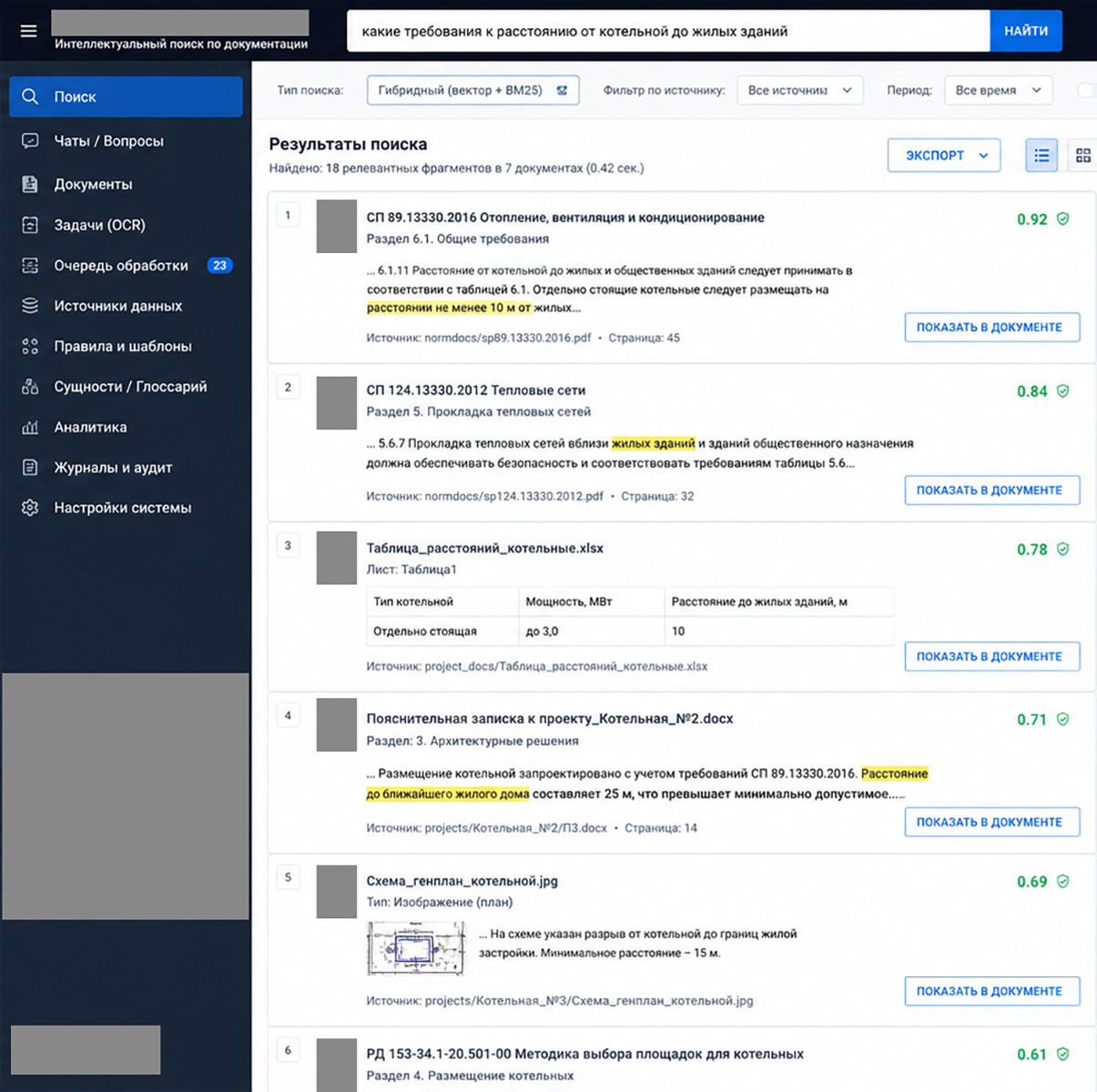The height and width of the screenshot is (1092, 1097).
Task: Click verified shield icon next to 0.71
Action: pyautogui.click(x=1062, y=720)
